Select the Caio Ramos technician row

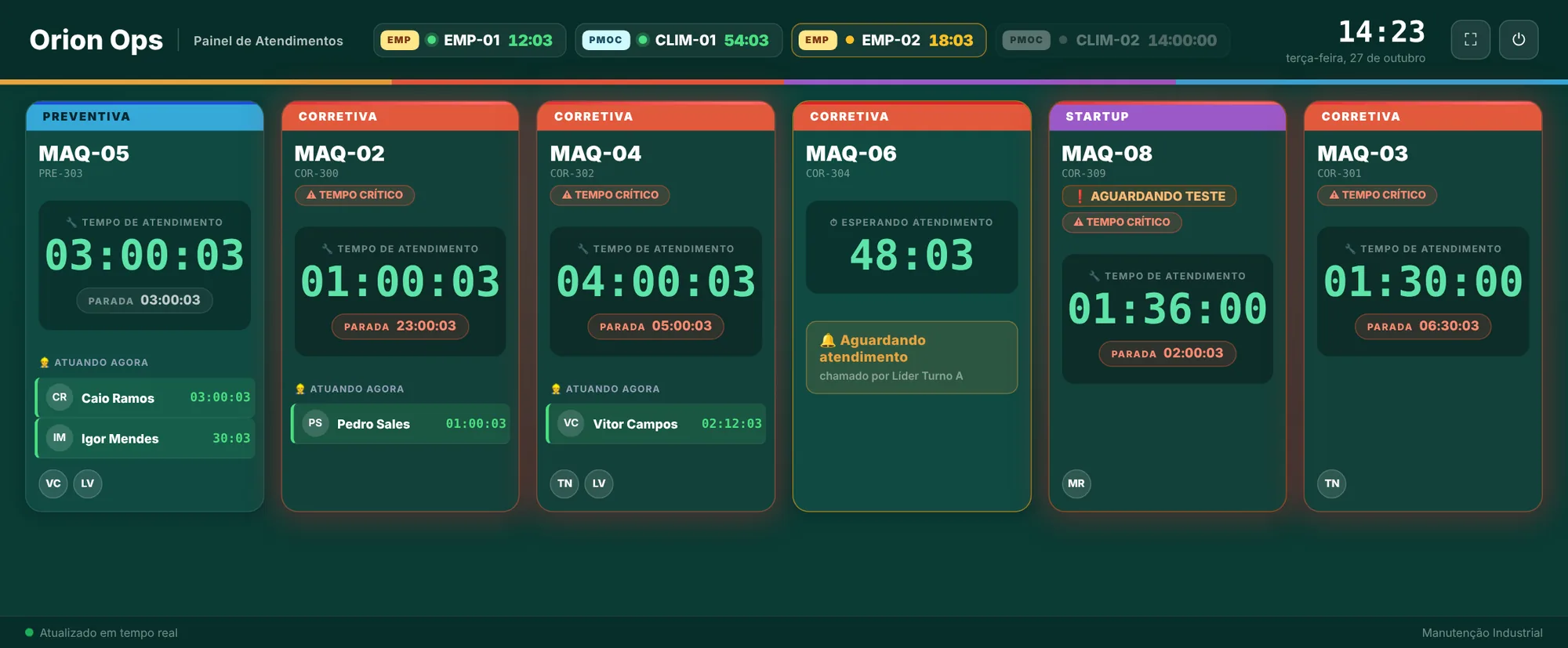[x=145, y=397]
